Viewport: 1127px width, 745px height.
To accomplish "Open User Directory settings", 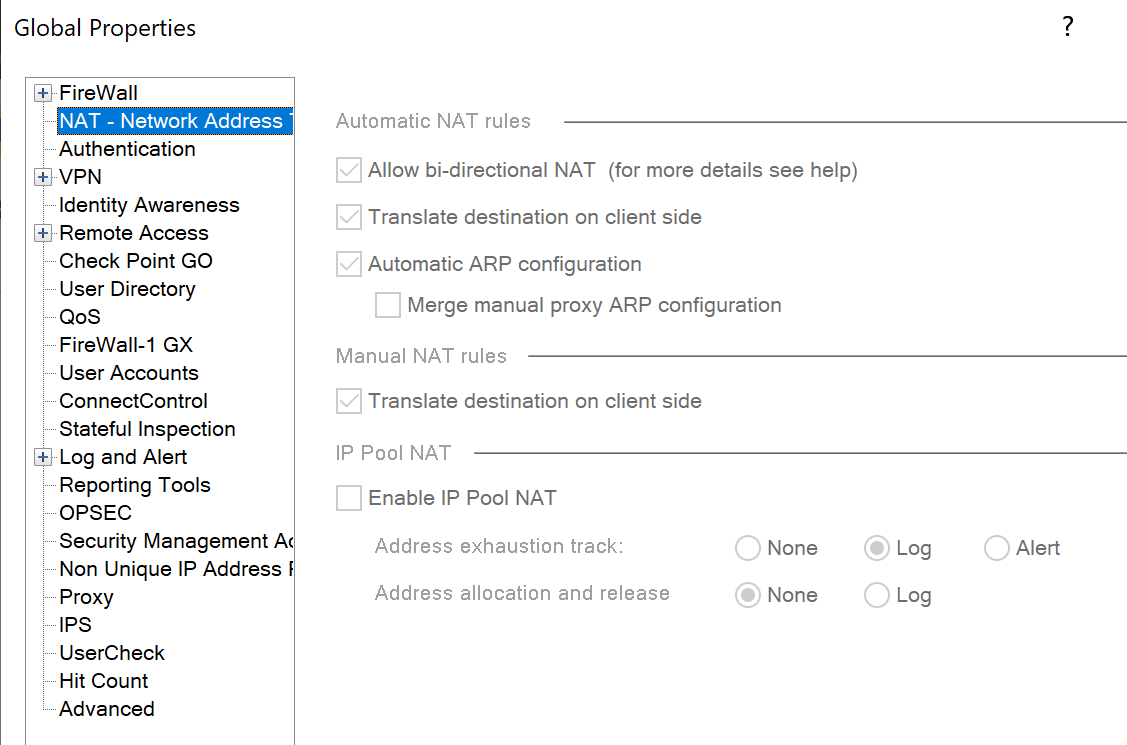I will click(127, 289).
